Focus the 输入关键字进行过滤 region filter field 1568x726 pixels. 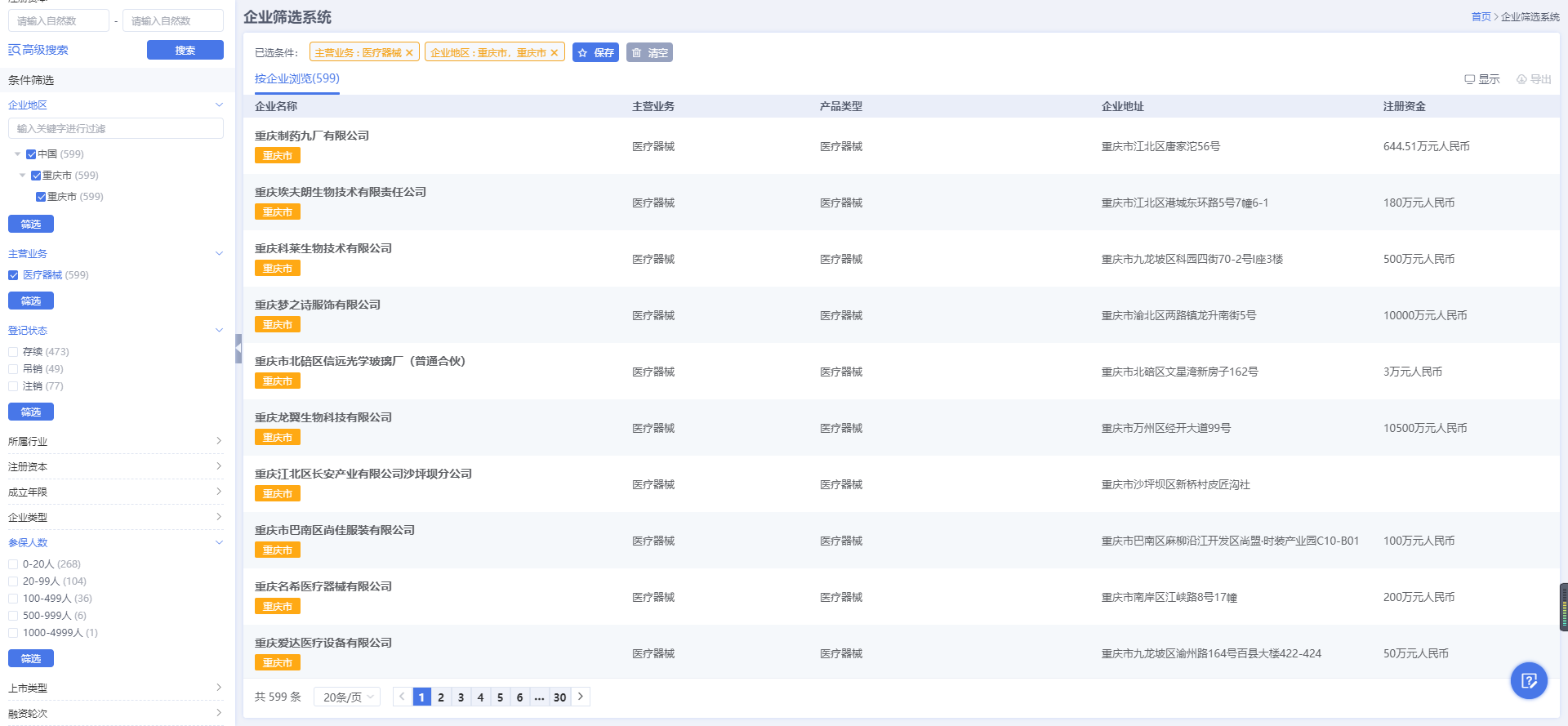[116, 128]
